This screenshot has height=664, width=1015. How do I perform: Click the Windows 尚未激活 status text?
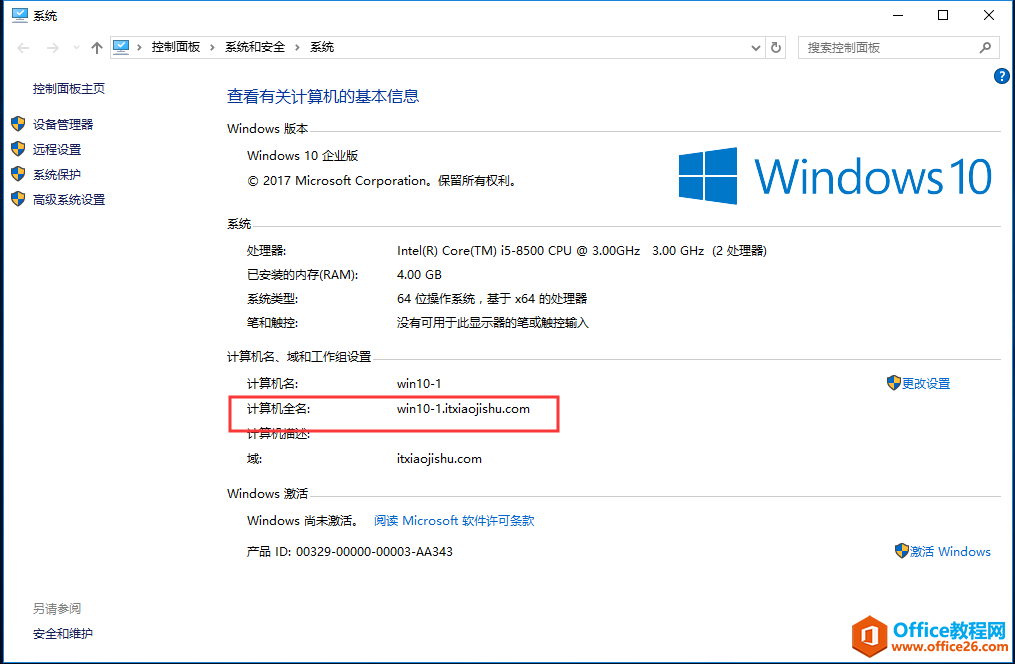[x=303, y=521]
